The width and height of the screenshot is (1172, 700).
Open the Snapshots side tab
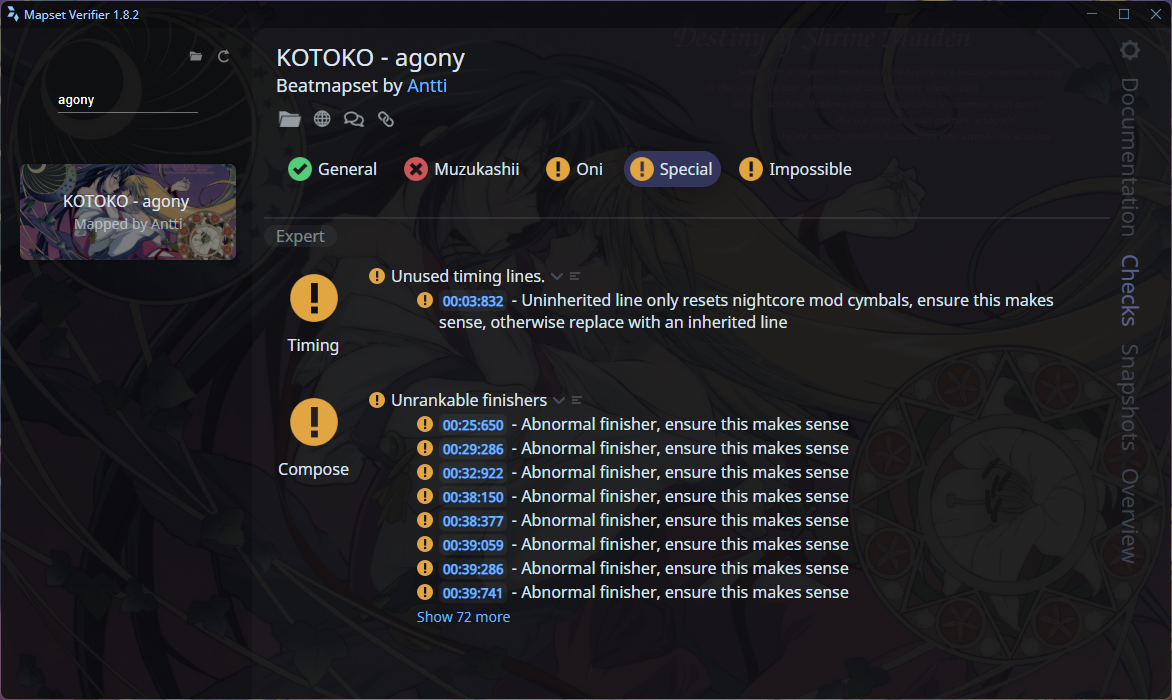[1129, 398]
